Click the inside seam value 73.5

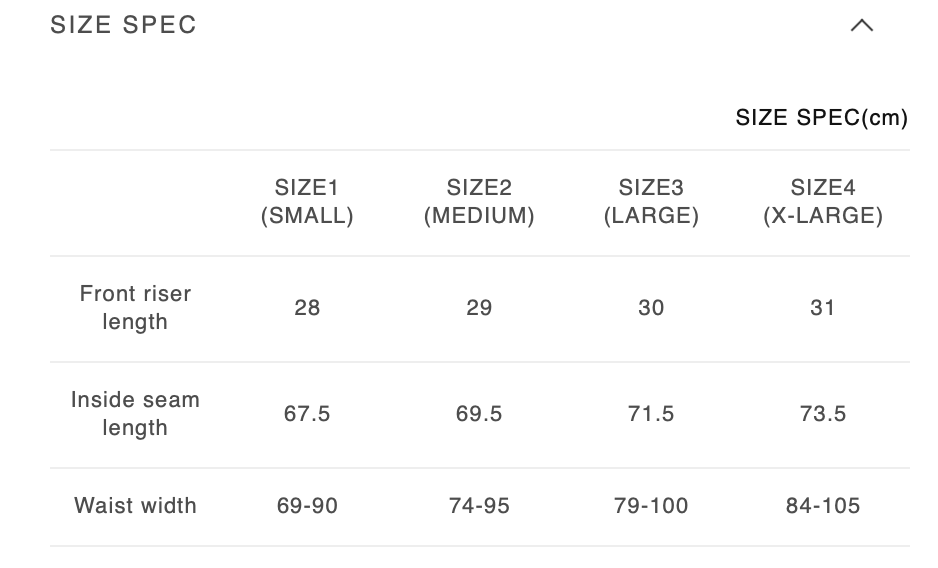coord(823,414)
